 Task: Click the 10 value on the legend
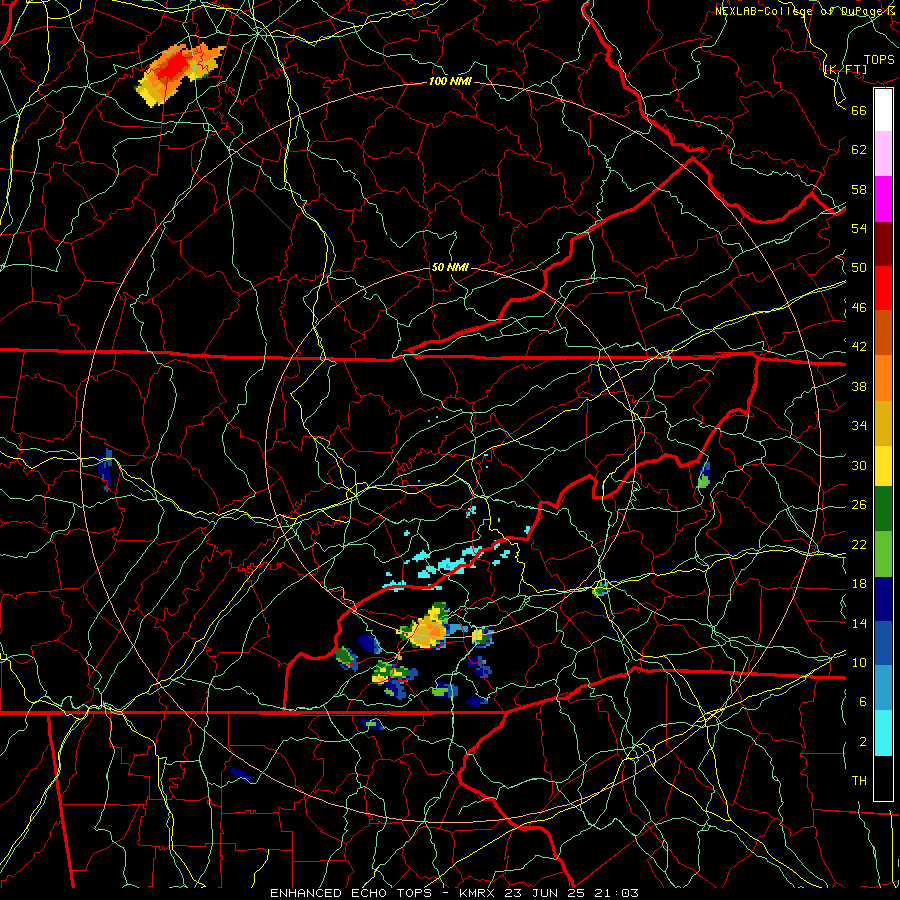tap(859, 662)
